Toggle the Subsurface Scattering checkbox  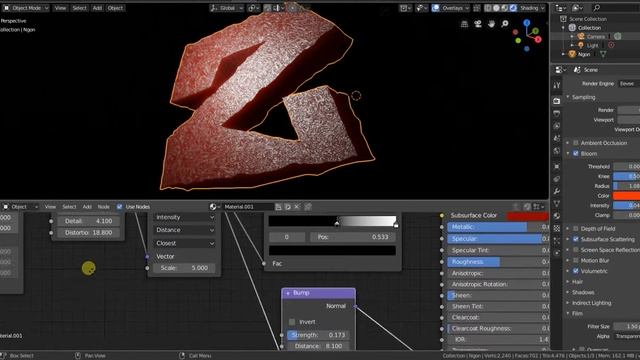pyautogui.click(x=576, y=239)
